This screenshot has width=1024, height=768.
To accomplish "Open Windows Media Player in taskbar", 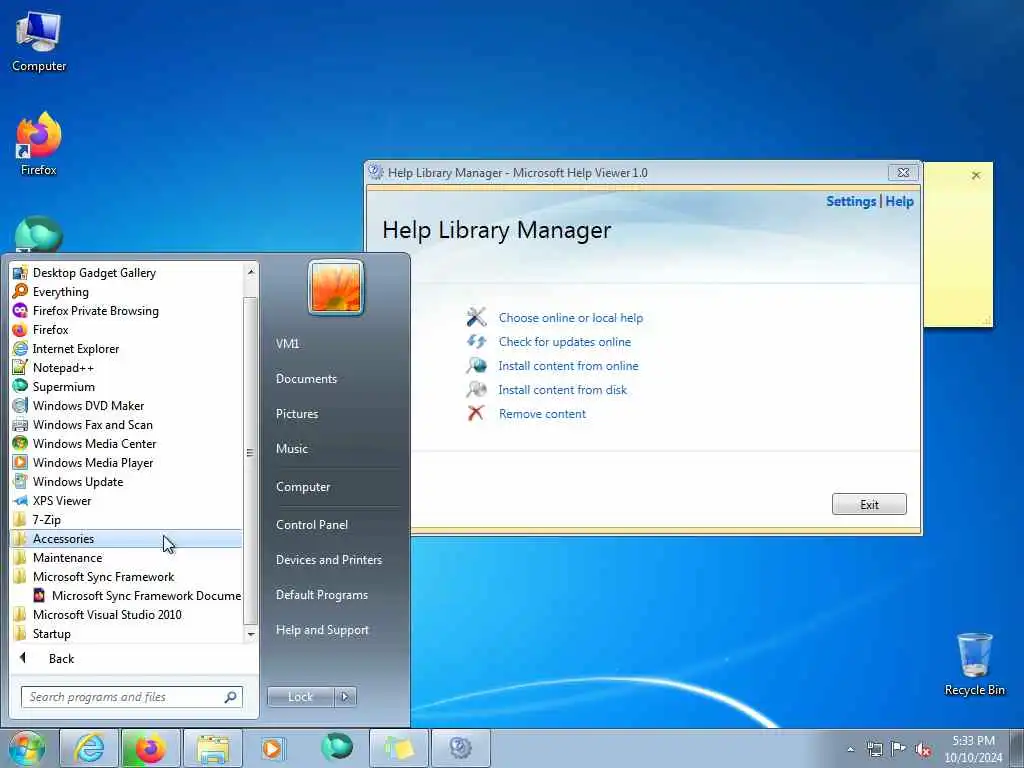I will 272,748.
